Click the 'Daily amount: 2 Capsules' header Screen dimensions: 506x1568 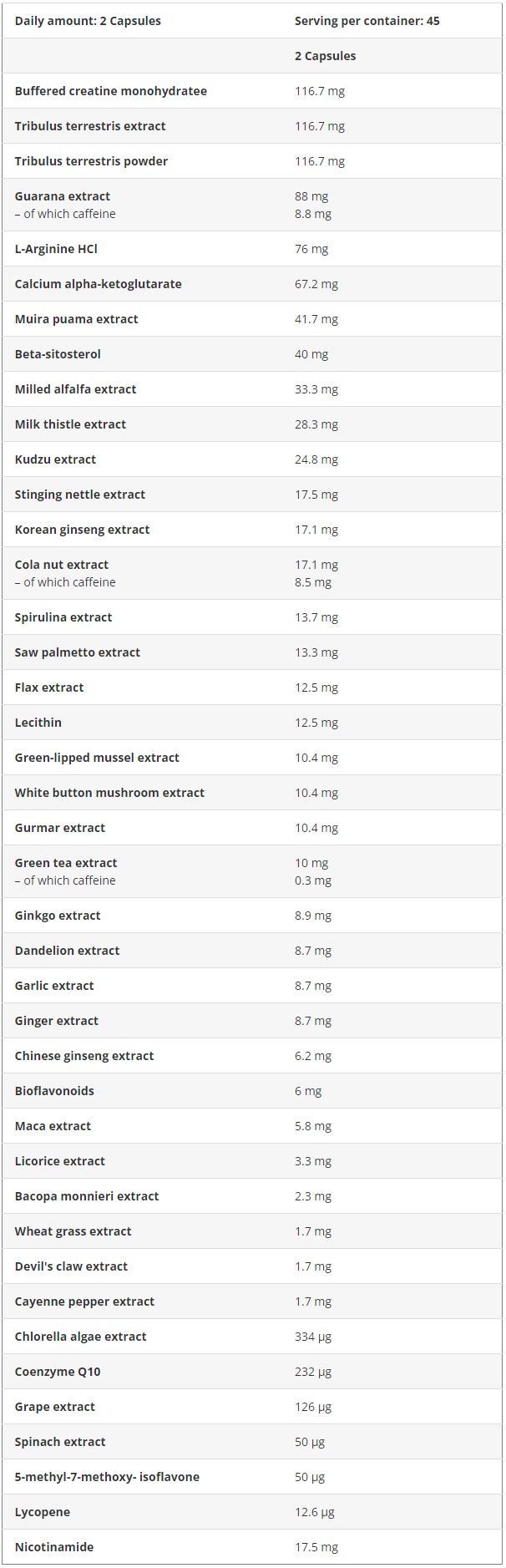click(x=88, y=21)
